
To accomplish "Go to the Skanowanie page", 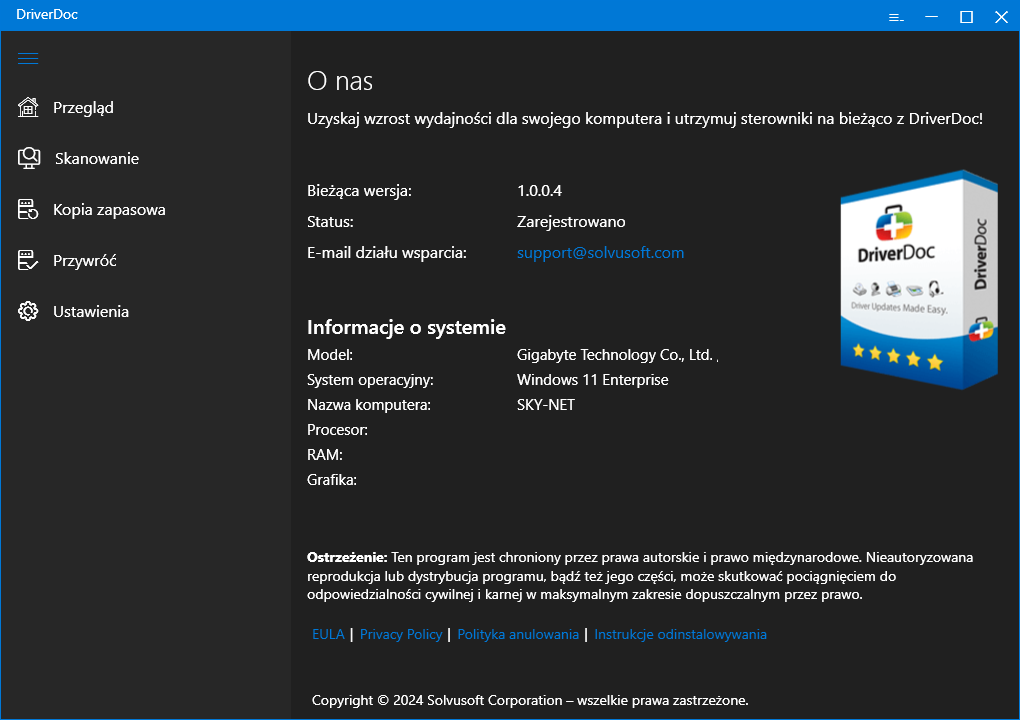I will [x=97, y=158].
